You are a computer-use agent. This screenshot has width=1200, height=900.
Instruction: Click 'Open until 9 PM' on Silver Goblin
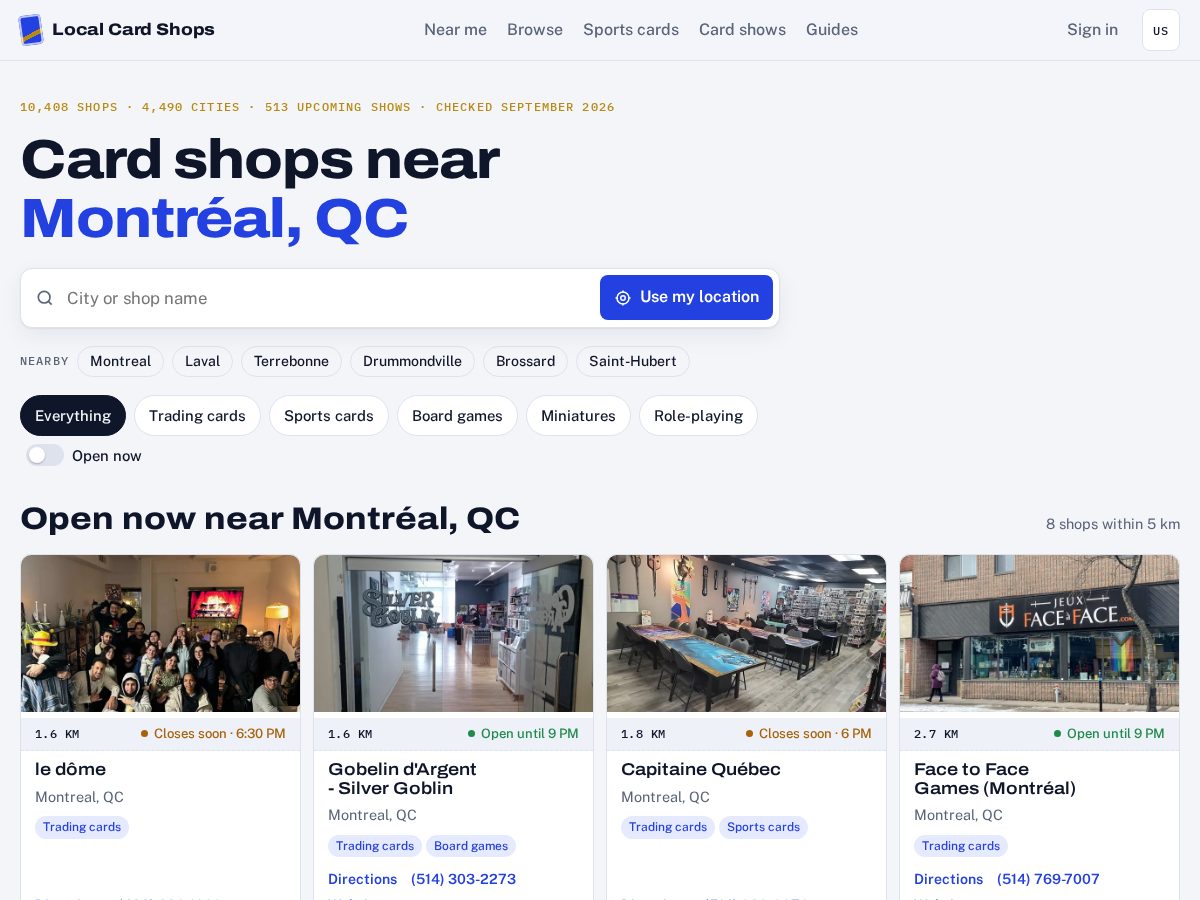click(x=523, y=733)
